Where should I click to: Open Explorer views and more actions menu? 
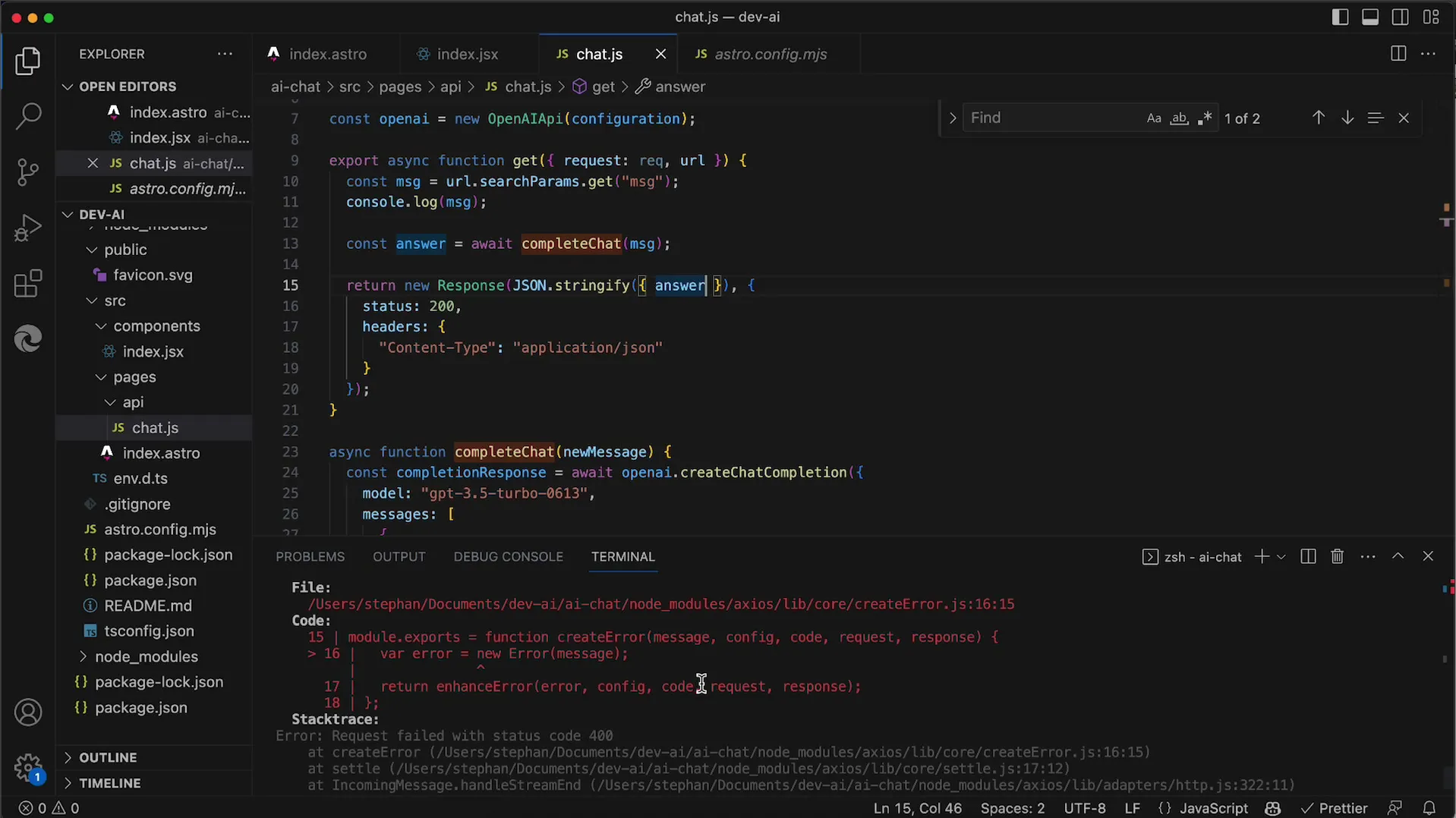tap(225, 54)
